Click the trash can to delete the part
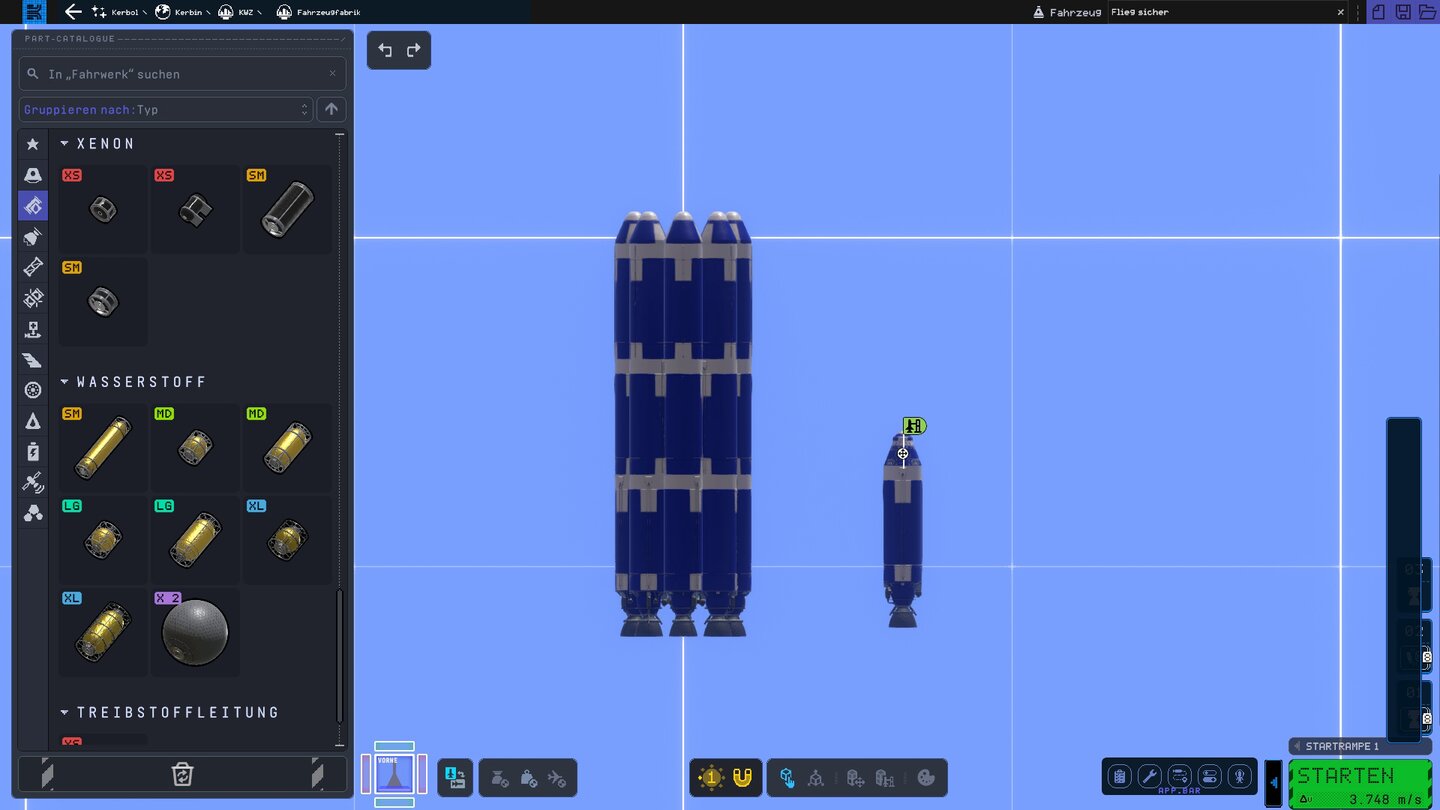 point(182,774)
